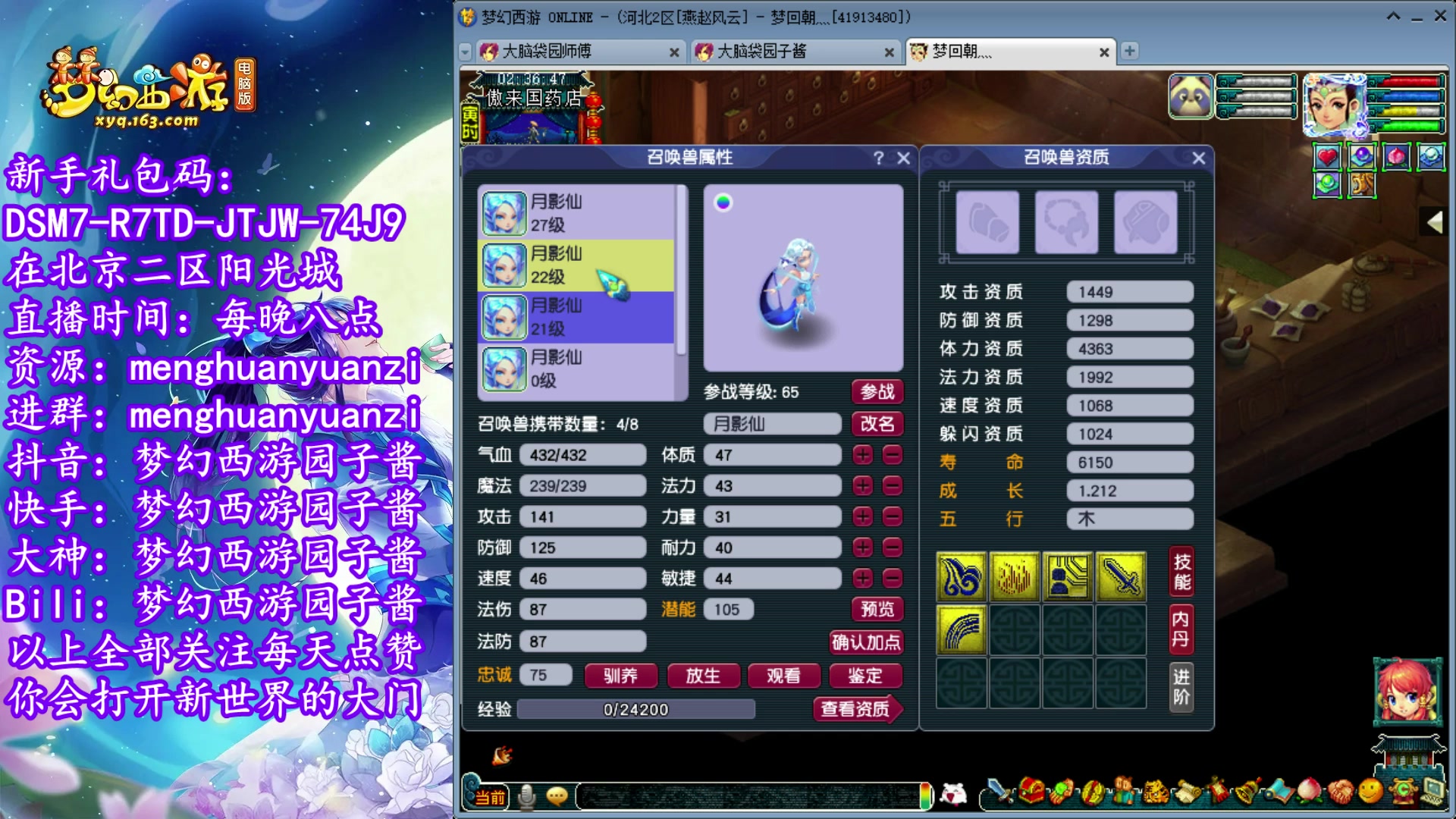Click the yellow smiley face icon
This screenshot has width=1456, height=819.
point(1370,792)
